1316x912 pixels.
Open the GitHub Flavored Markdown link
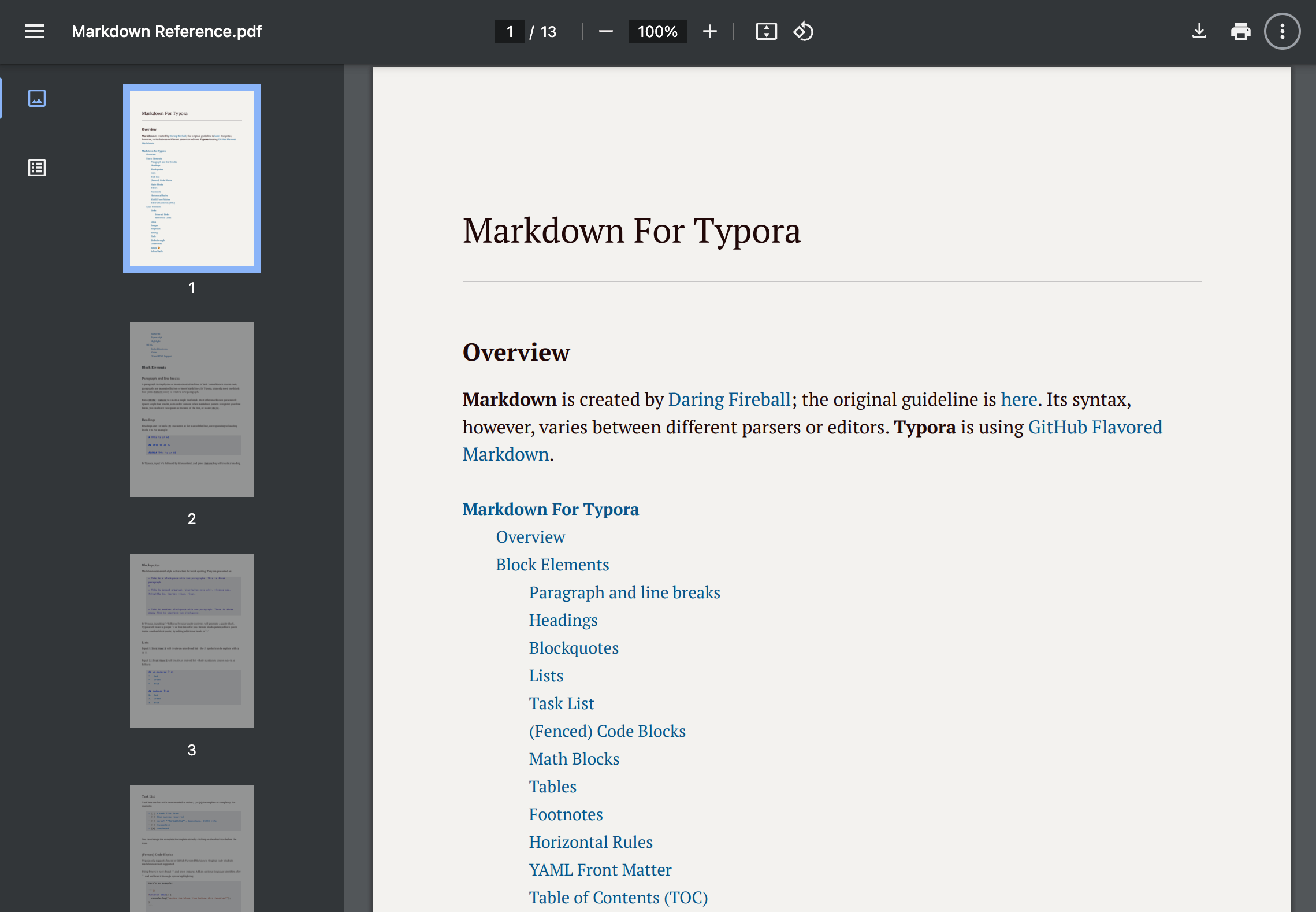1095,427
